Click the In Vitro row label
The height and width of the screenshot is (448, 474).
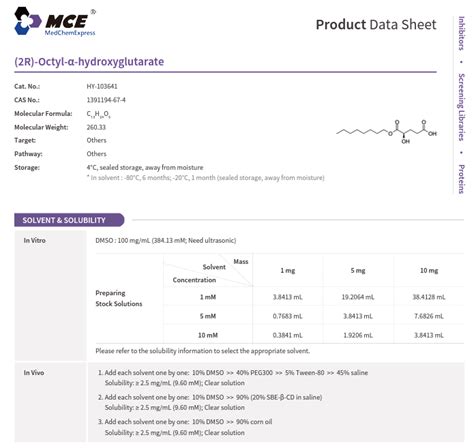34,240
